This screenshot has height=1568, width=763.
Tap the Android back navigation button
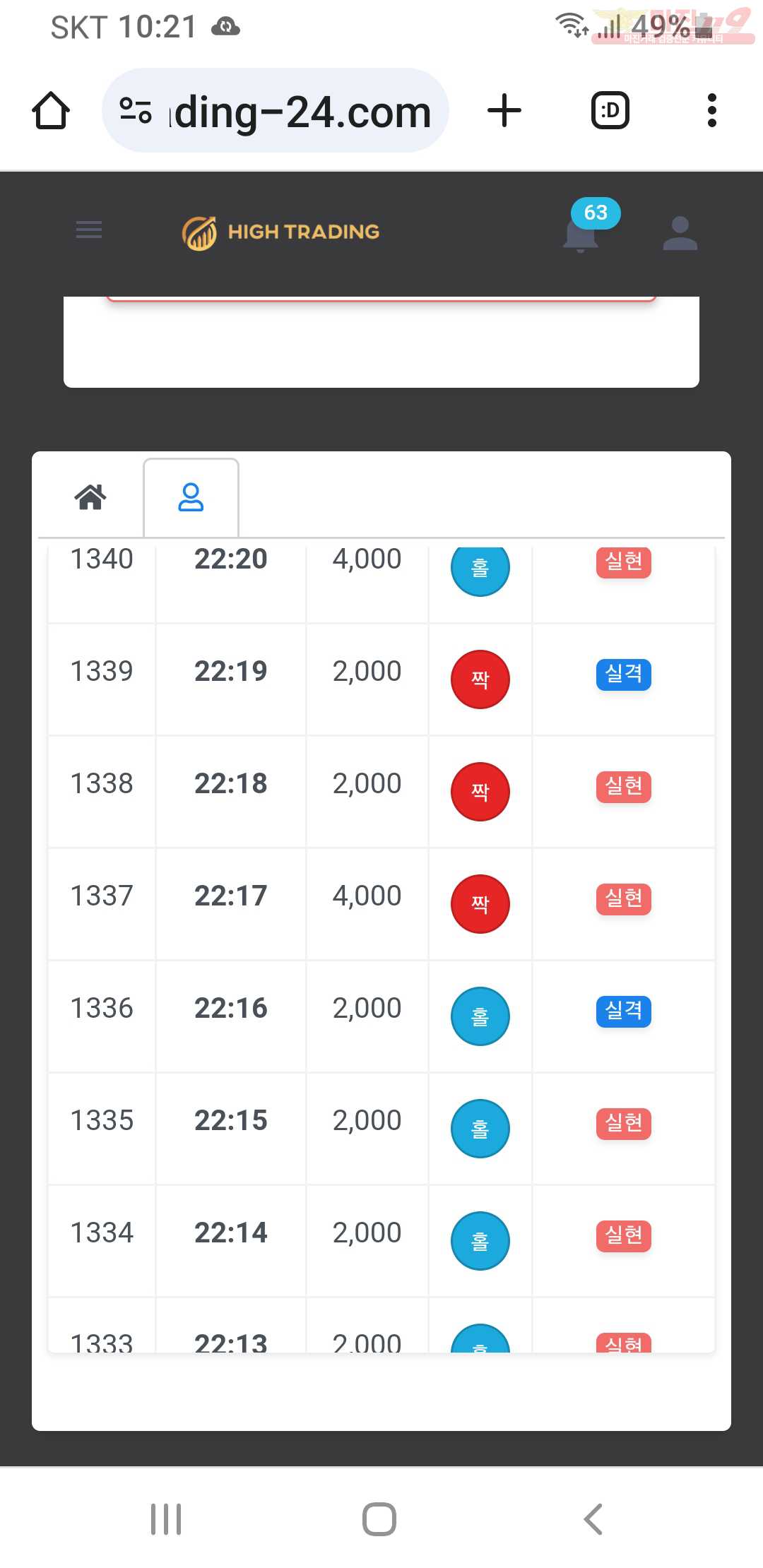(x=593, y=1519)
